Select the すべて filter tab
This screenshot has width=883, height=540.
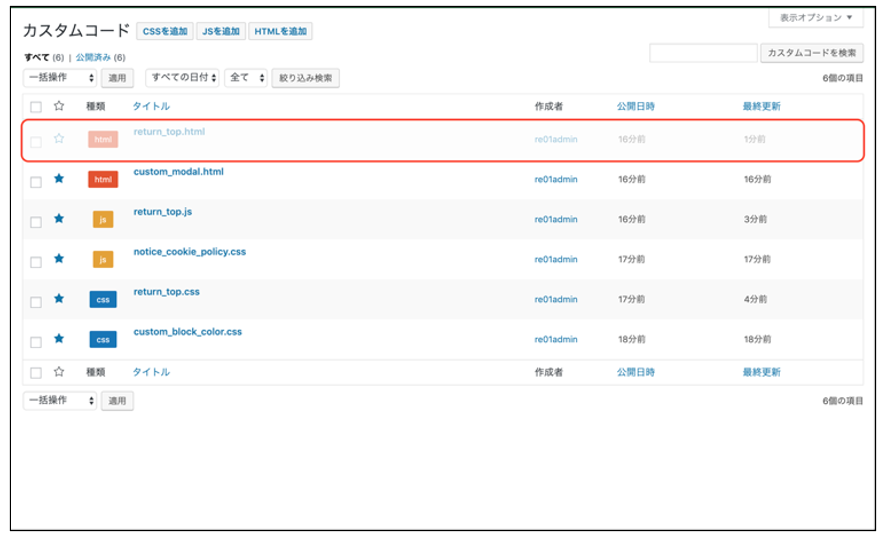click(36, 58)
